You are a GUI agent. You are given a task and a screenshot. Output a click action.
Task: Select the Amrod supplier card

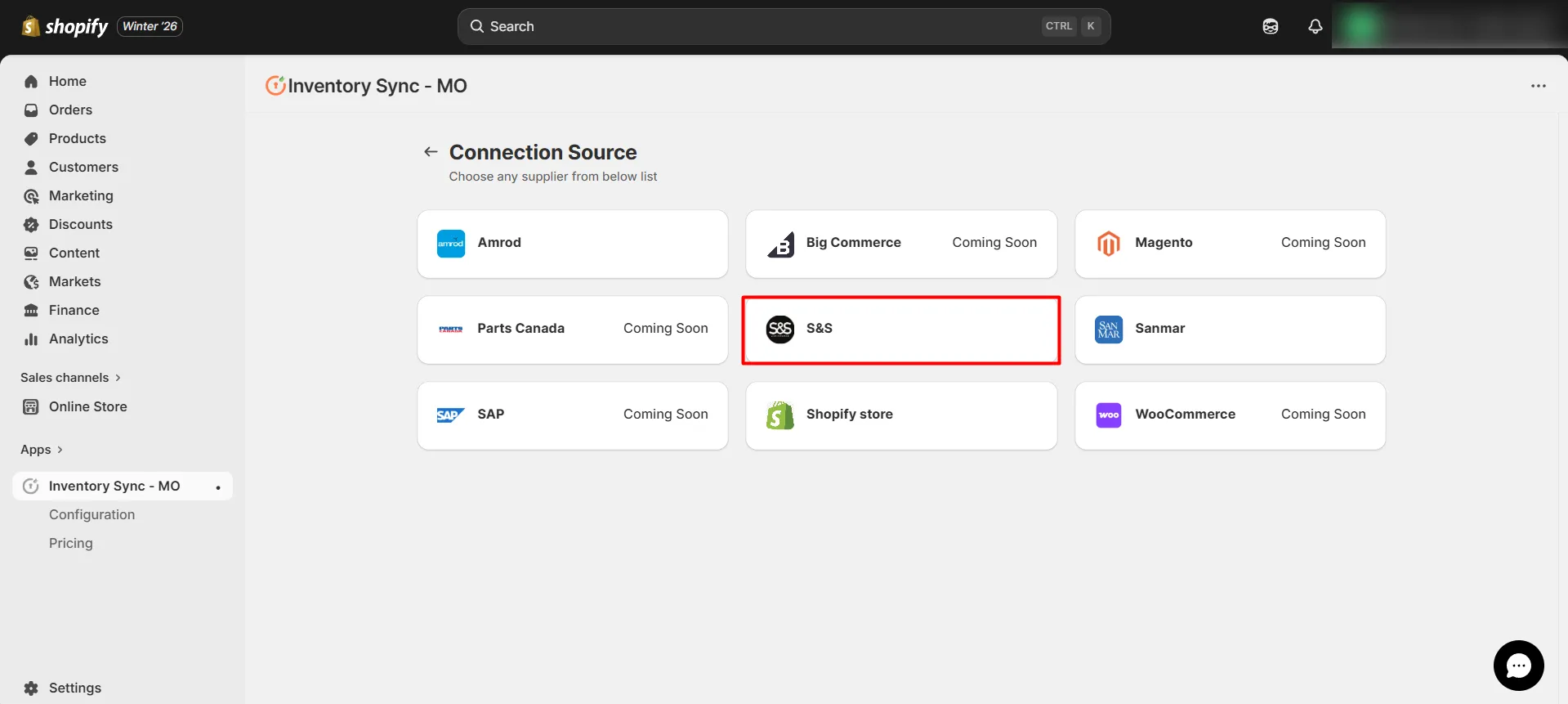coord(572,244)
